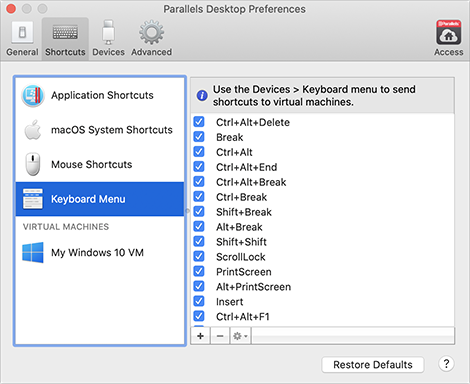This screenshot has height=384, width=470.
Task: Toggle the Alt+Break checkbox
Action: (199, 227)
